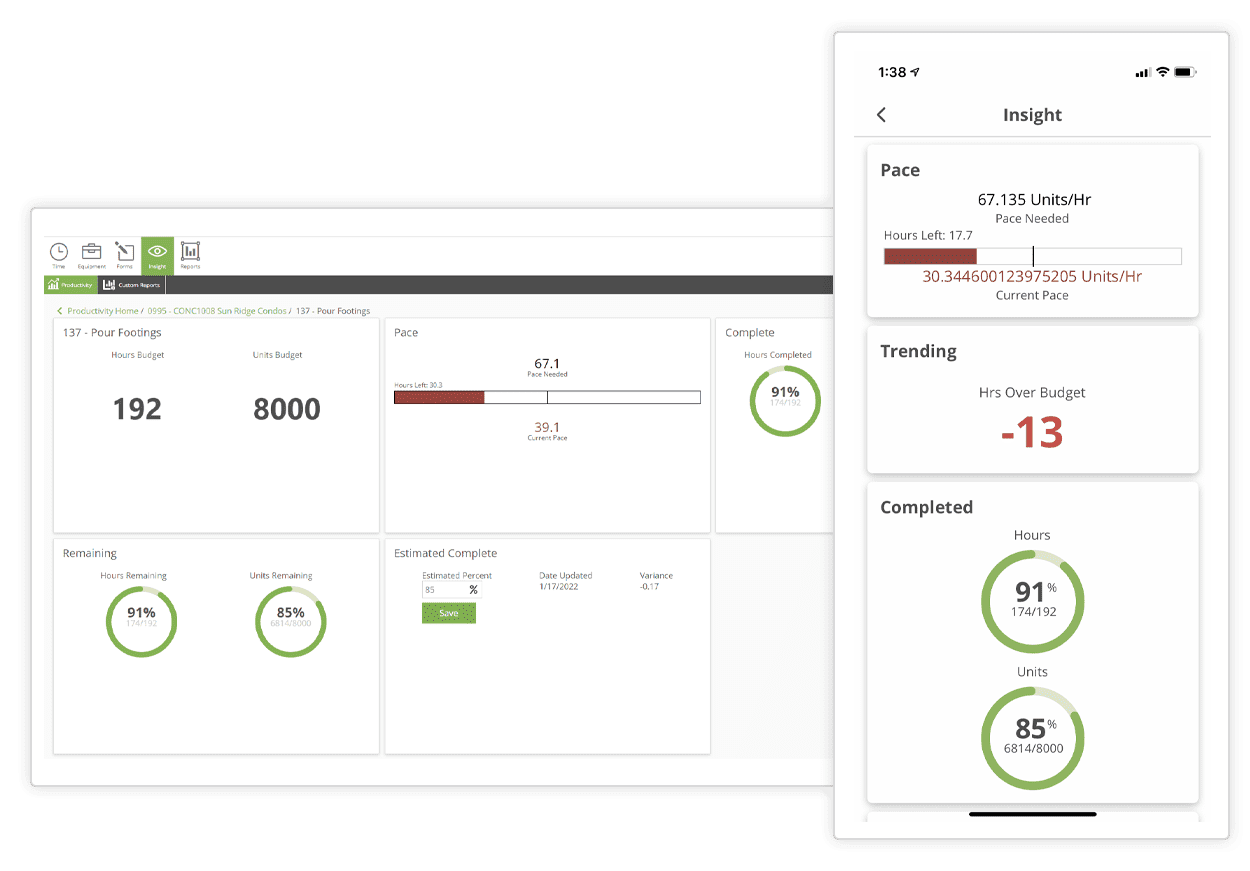Viewport: 1250px width, 871px height.
Task: Switch to the Custom Reports tab
Action: 132,285
